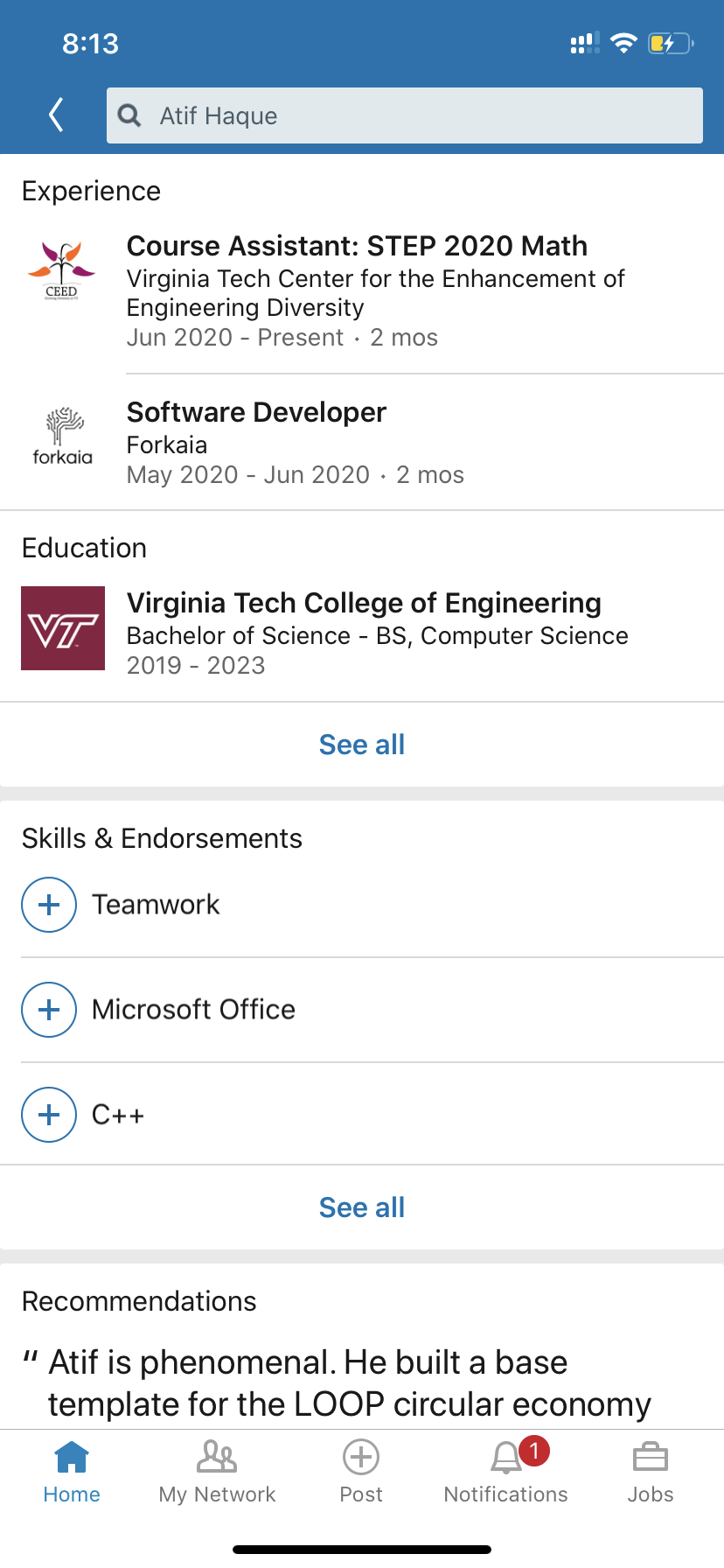Open the My Network tab
The height and width of the screenshot is (1568, 724).
pos(217,1471)
